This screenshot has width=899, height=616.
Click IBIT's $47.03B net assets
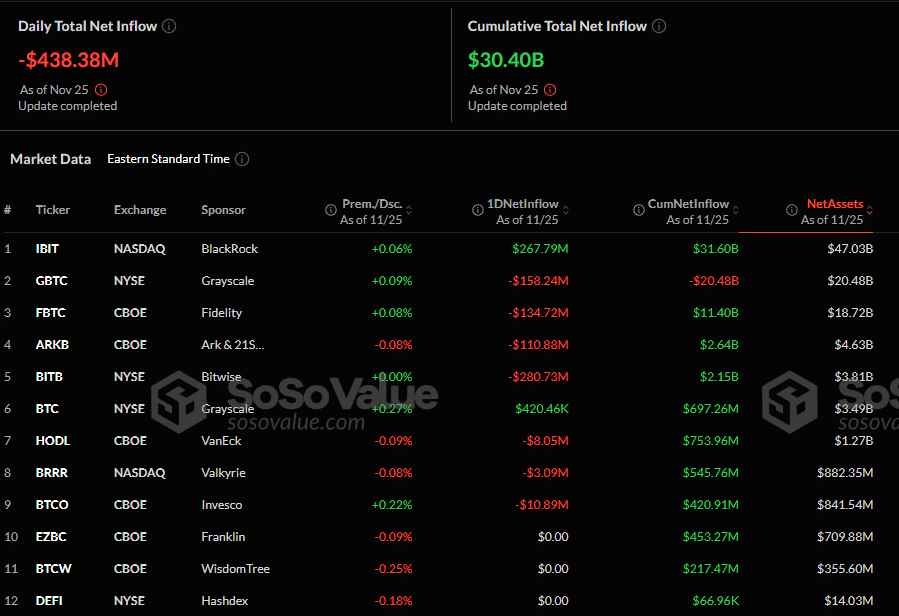coord(850,249)
